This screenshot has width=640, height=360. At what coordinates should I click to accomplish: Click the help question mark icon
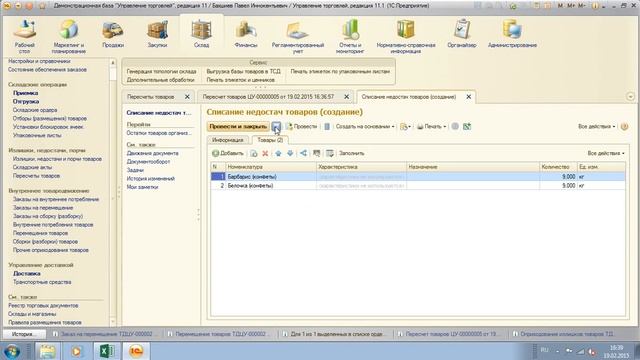click(624, 127)
